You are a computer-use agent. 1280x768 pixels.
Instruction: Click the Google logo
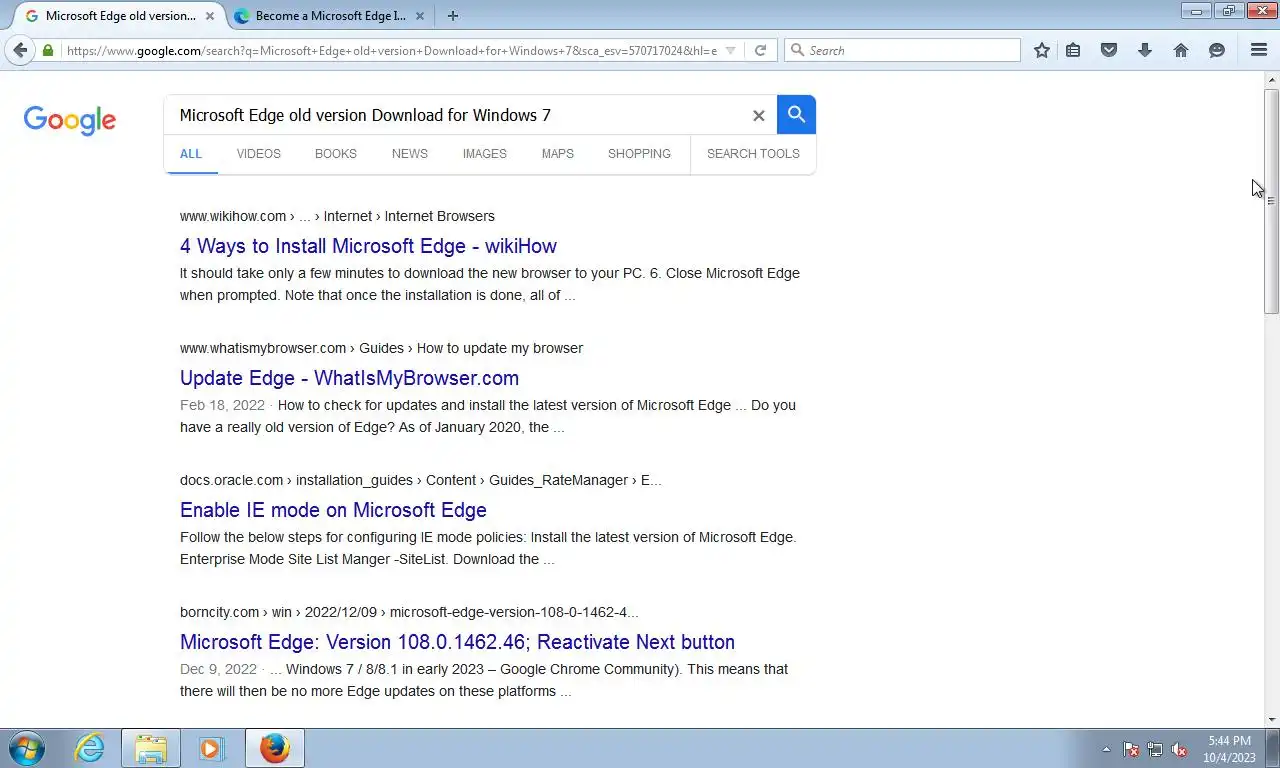click(x=70, y=120)
